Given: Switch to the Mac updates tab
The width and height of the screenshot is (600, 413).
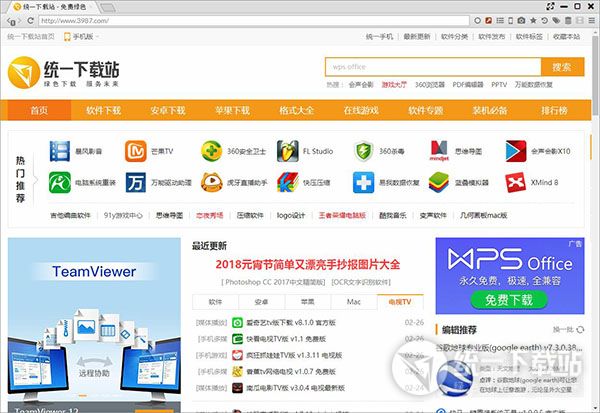Looking at the screenshot, I should 354,302.
